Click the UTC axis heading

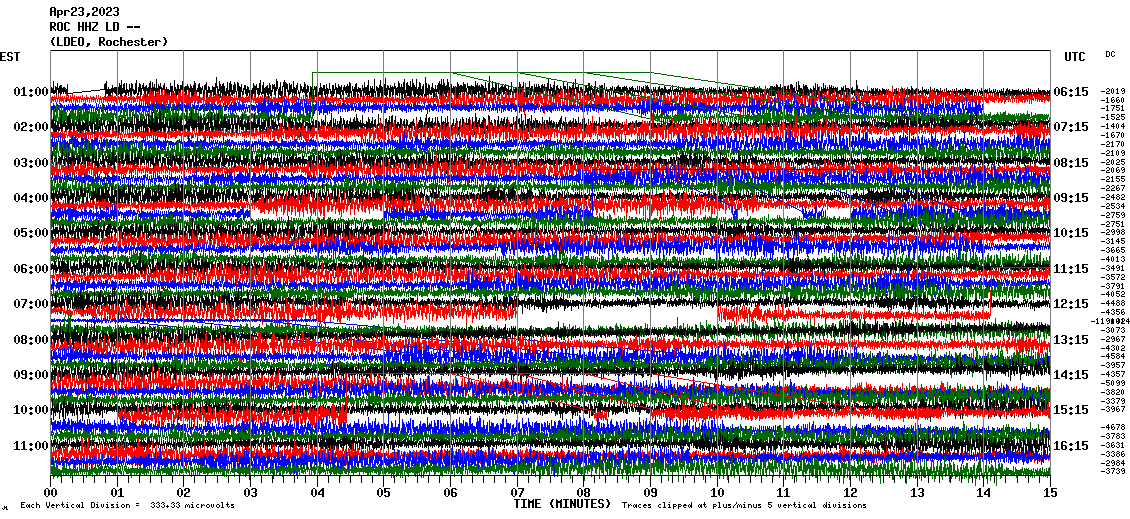pyautogui.click(x=1075, y=57)
